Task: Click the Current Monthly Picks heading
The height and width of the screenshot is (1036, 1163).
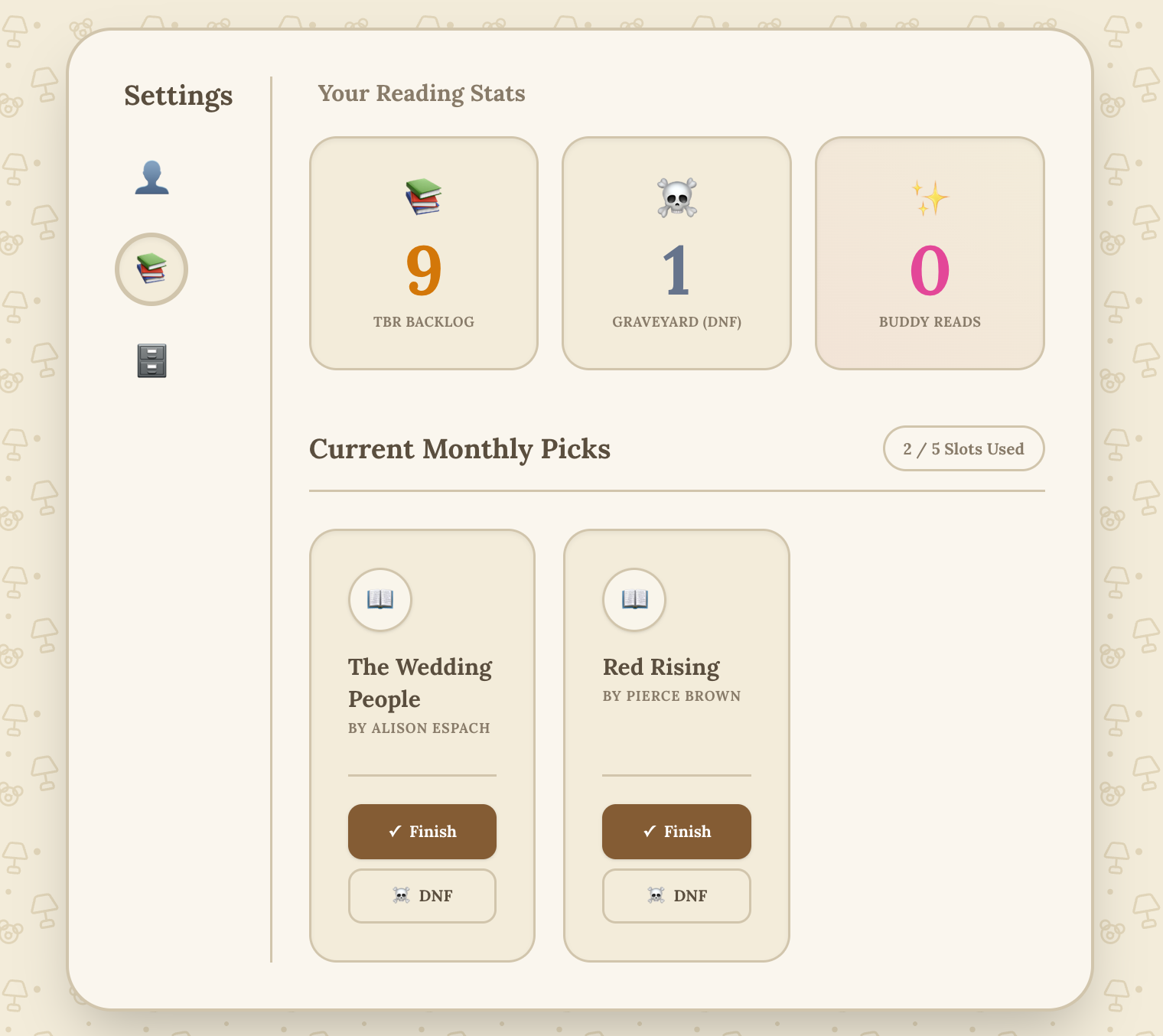Action: [x=460, y=449]
